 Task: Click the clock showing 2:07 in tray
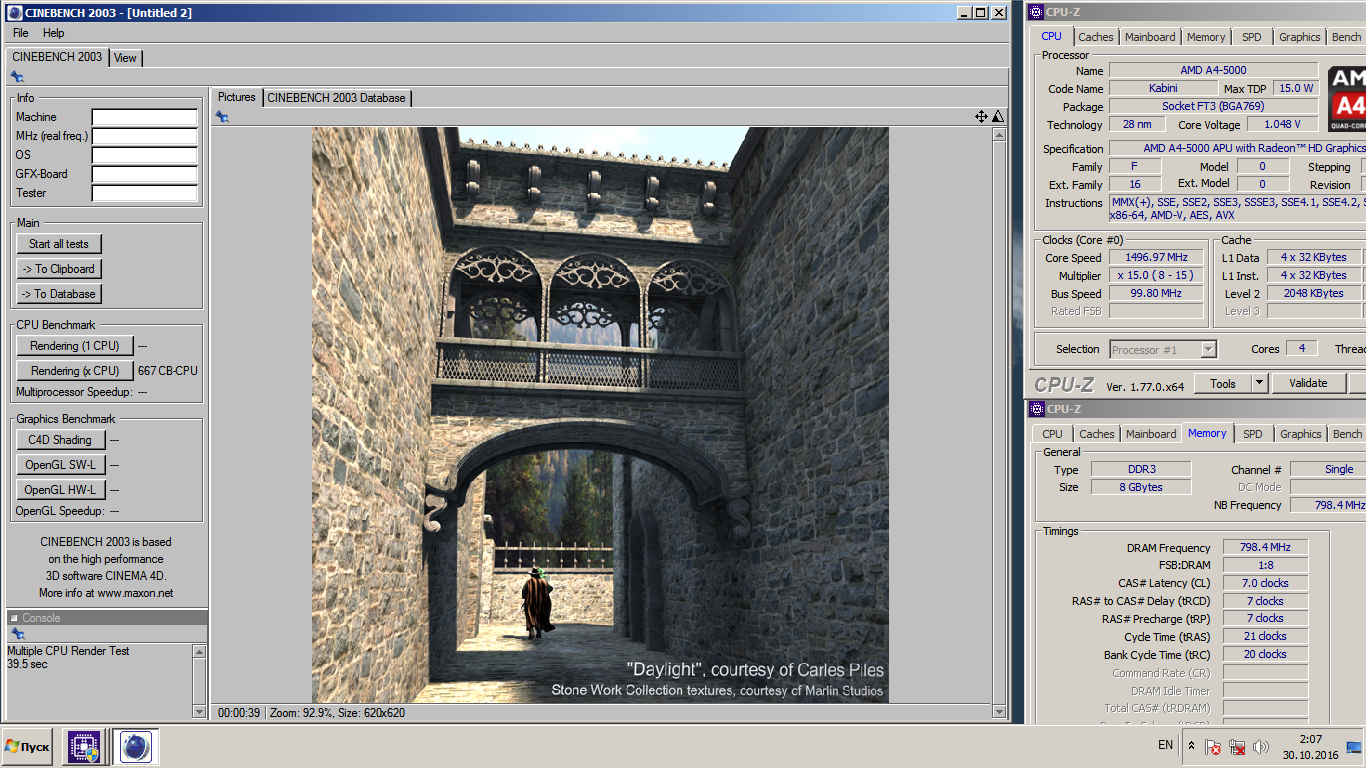[x=1311, y=739]
